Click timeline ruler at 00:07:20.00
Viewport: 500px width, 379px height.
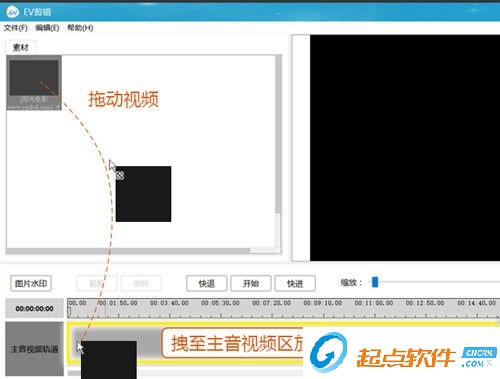pyautogui.click(x=272, y=303)
